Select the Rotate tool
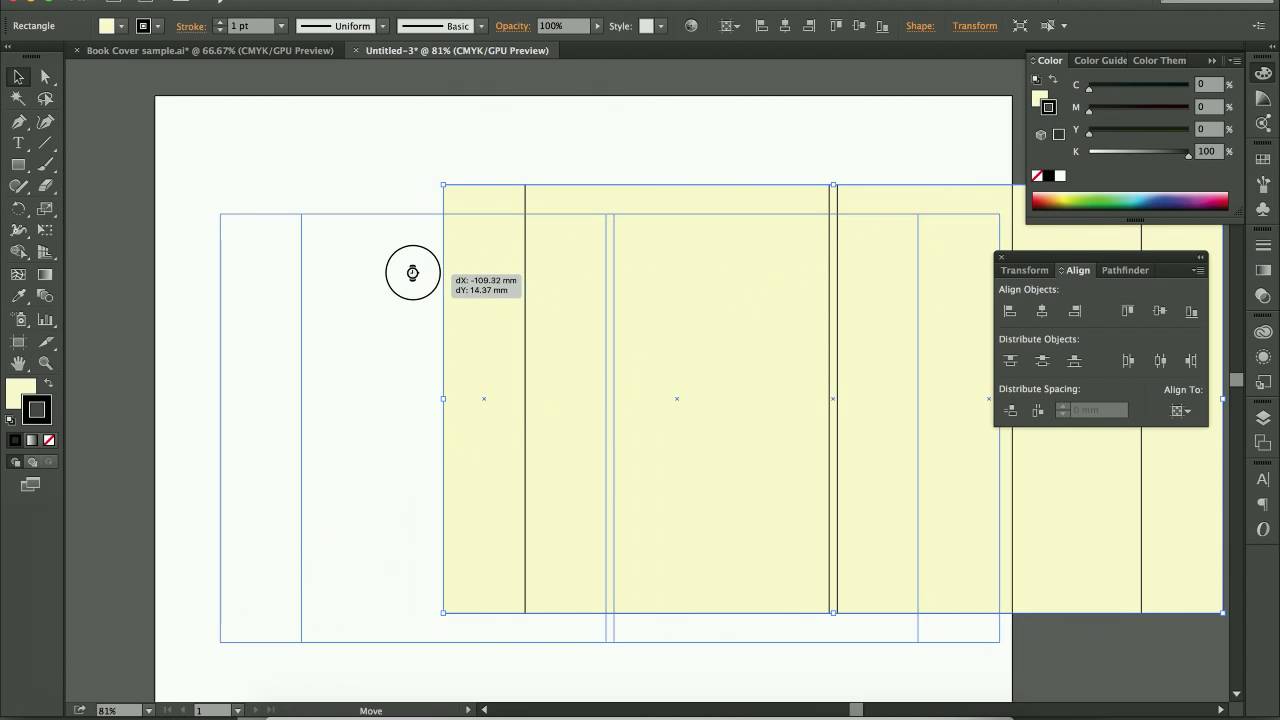Viewport: 1280px width, 720px height. click(x=18, y=209)
